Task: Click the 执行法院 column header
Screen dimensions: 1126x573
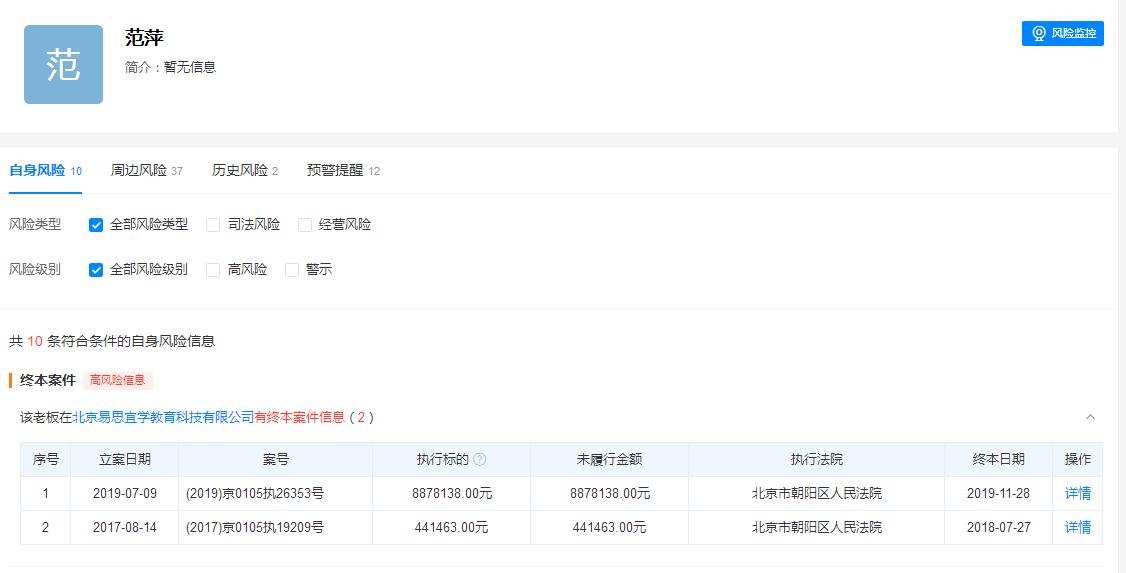Action: (816, 460)
